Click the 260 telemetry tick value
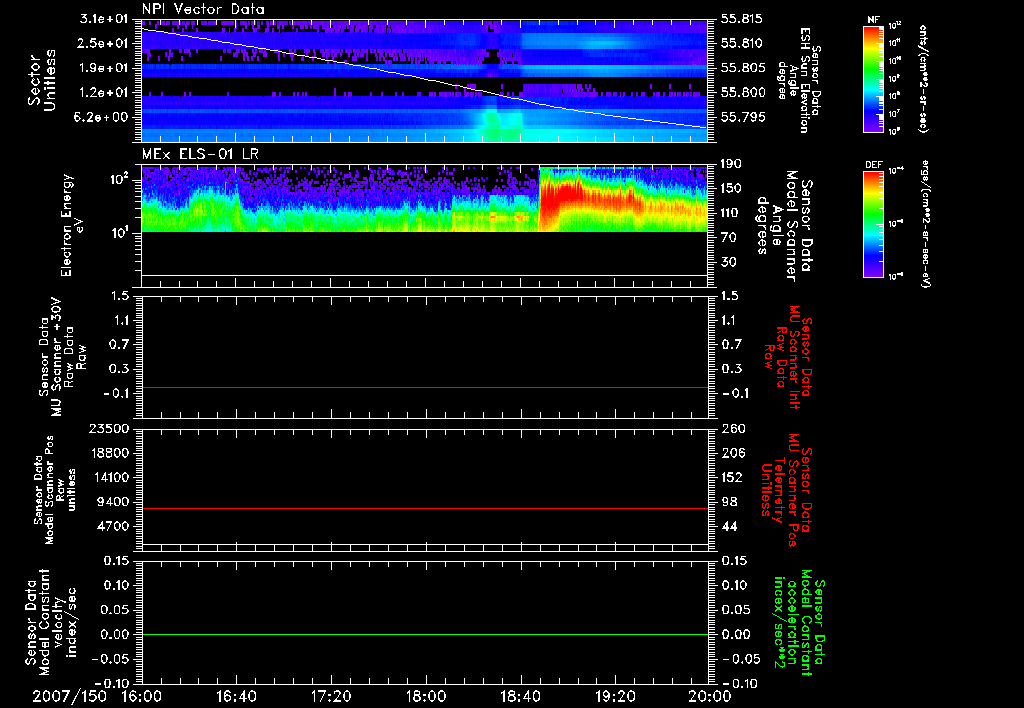This screenshot has width=1024, height=708. click(x=732, y=428)
